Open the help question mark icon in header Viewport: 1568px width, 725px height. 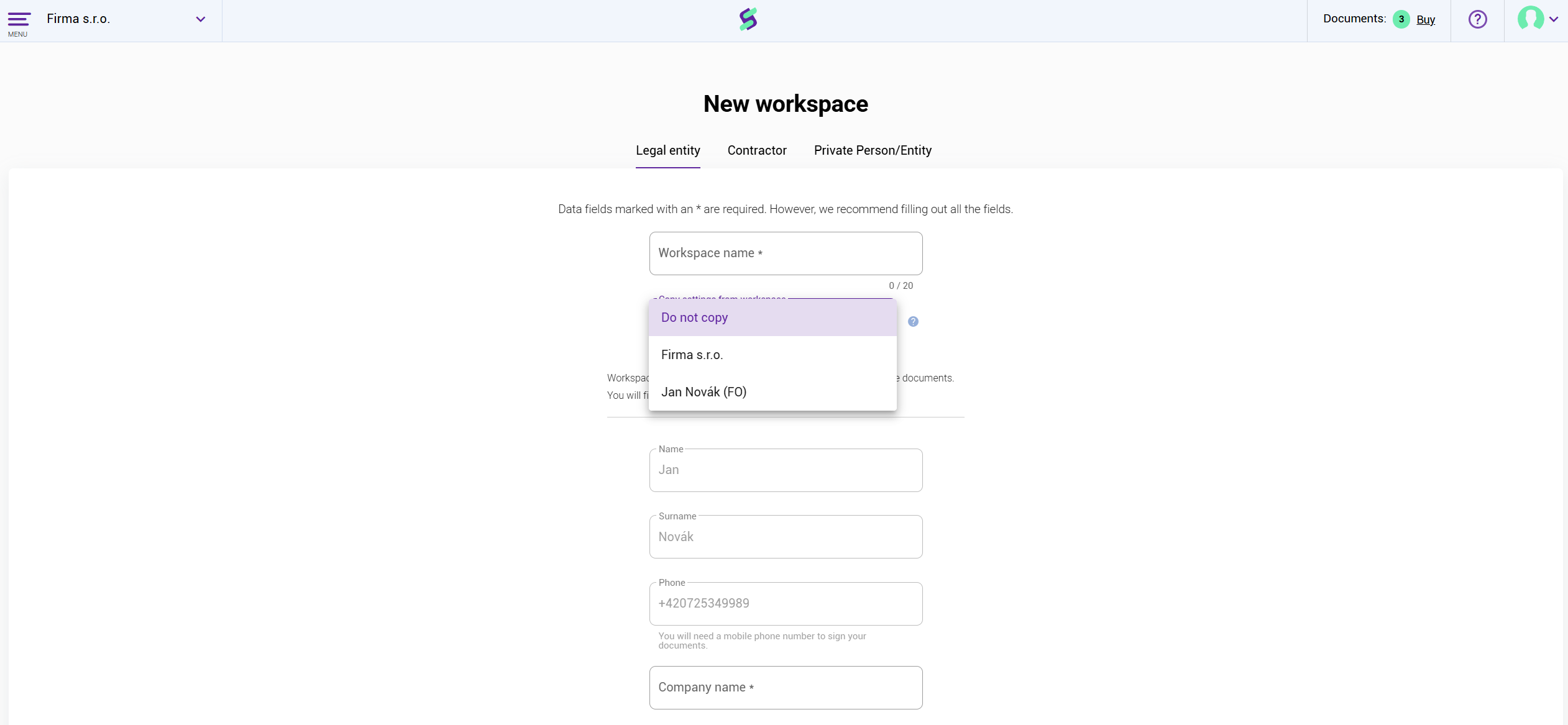click(1477, 19)
